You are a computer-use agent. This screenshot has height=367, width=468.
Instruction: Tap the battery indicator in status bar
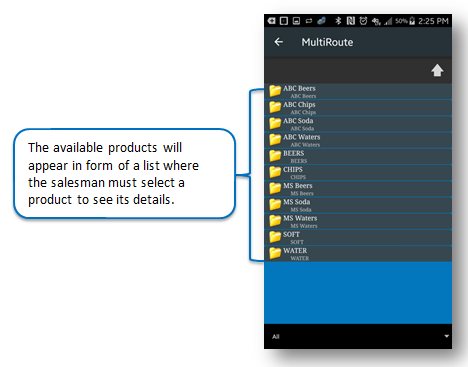tap(412, 21)
